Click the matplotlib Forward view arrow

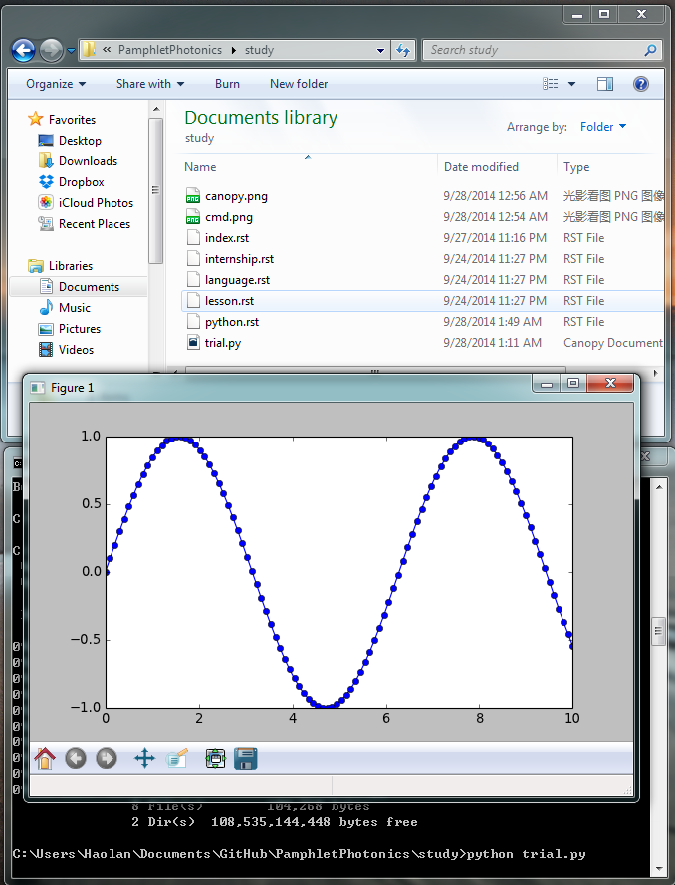pos(106,758)
